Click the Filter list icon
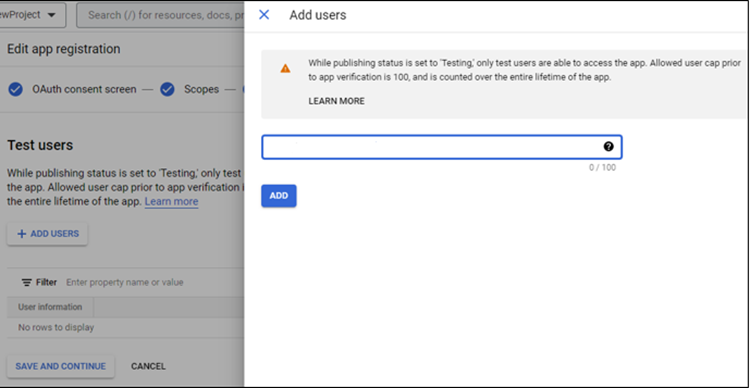750x388 pixels. pyautogui.click(x=27, y=282)
